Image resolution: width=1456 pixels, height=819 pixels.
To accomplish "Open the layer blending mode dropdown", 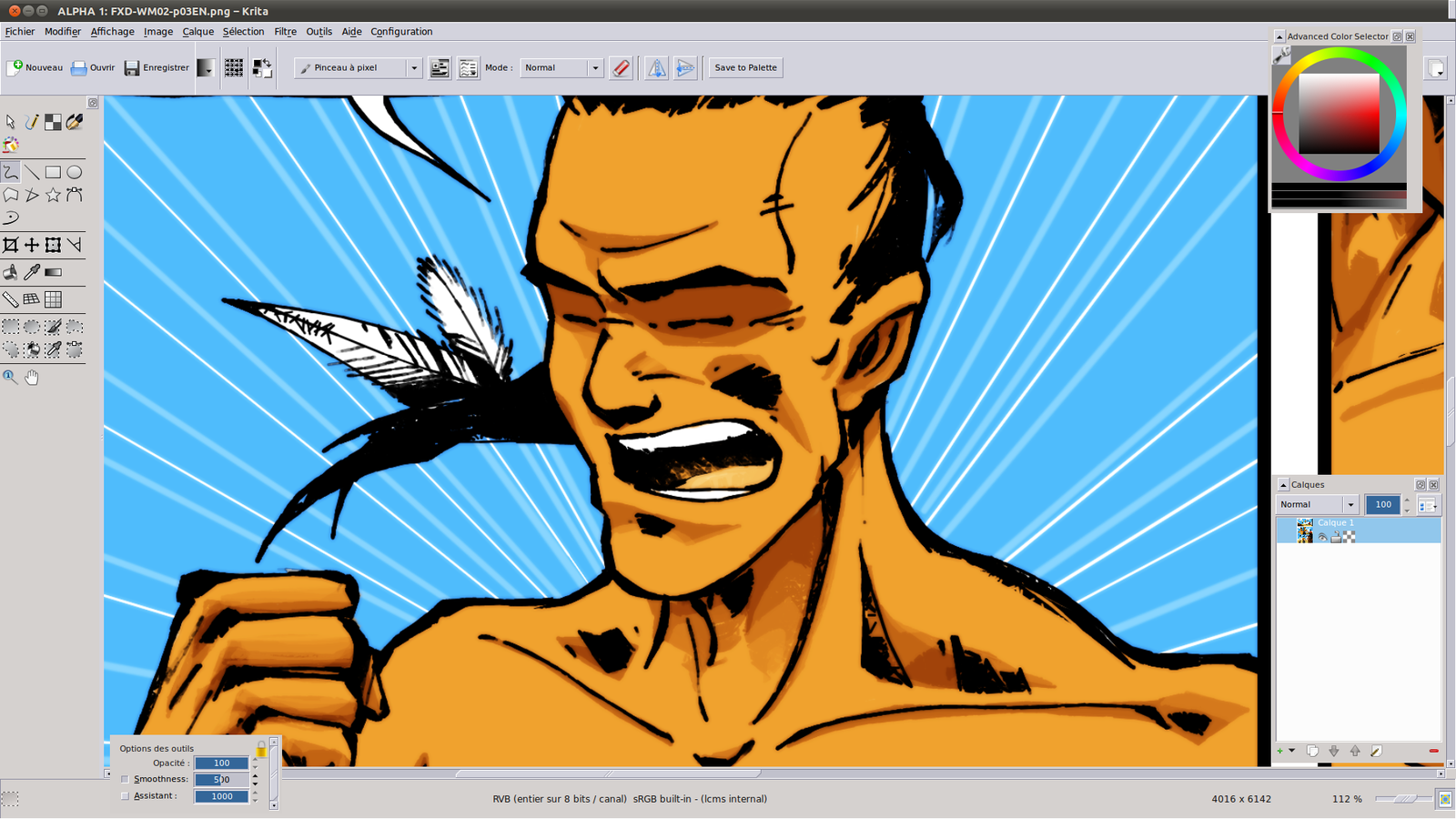I will coord(1317,505).
